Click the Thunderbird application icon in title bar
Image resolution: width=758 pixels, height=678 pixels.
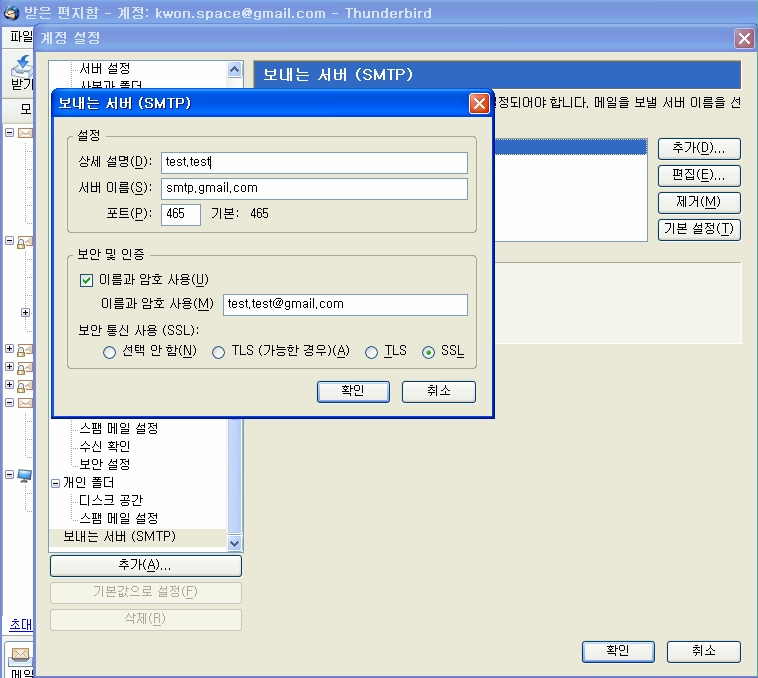coord(11,13)
